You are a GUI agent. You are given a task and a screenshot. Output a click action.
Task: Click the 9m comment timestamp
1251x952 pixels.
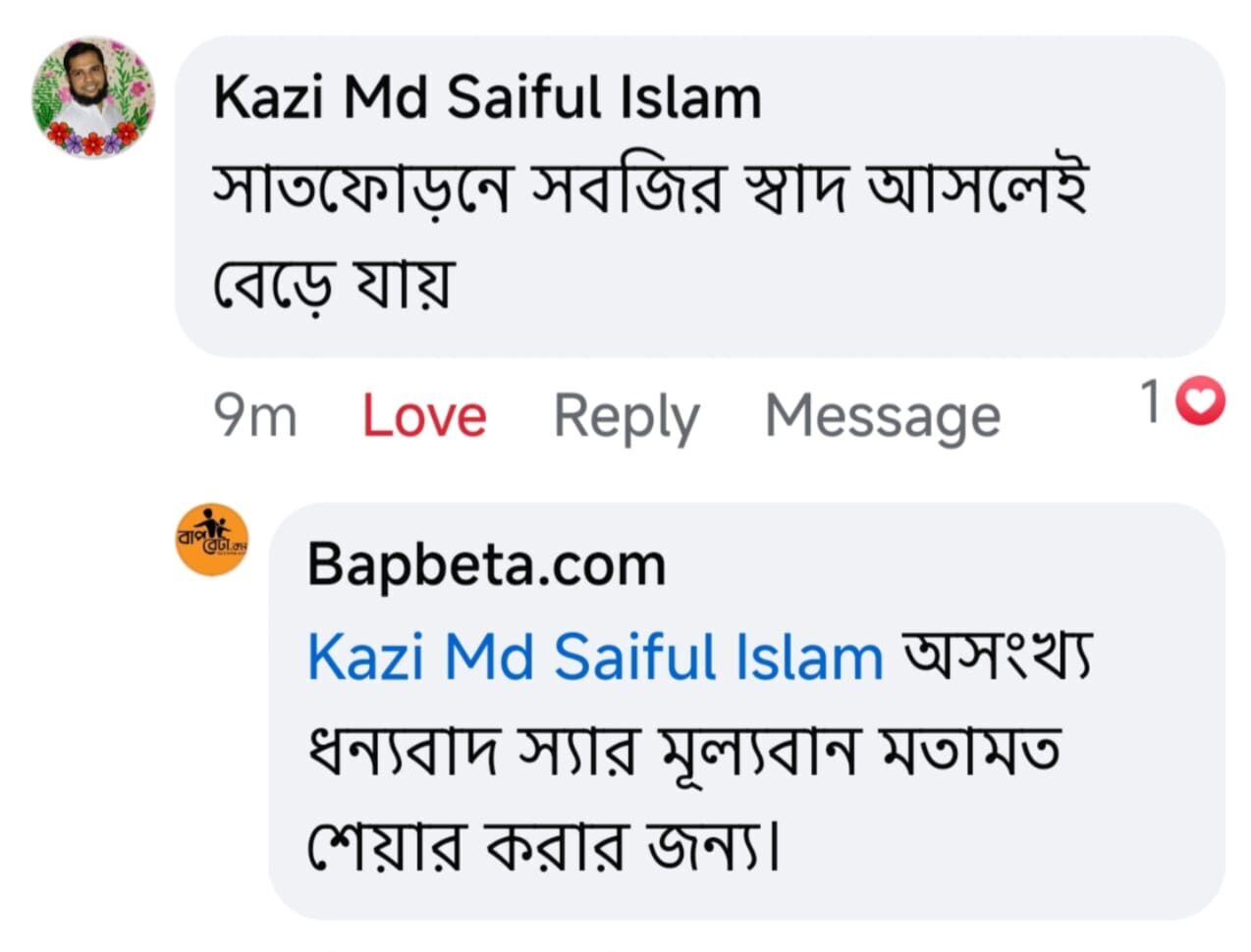click(255, 416)
